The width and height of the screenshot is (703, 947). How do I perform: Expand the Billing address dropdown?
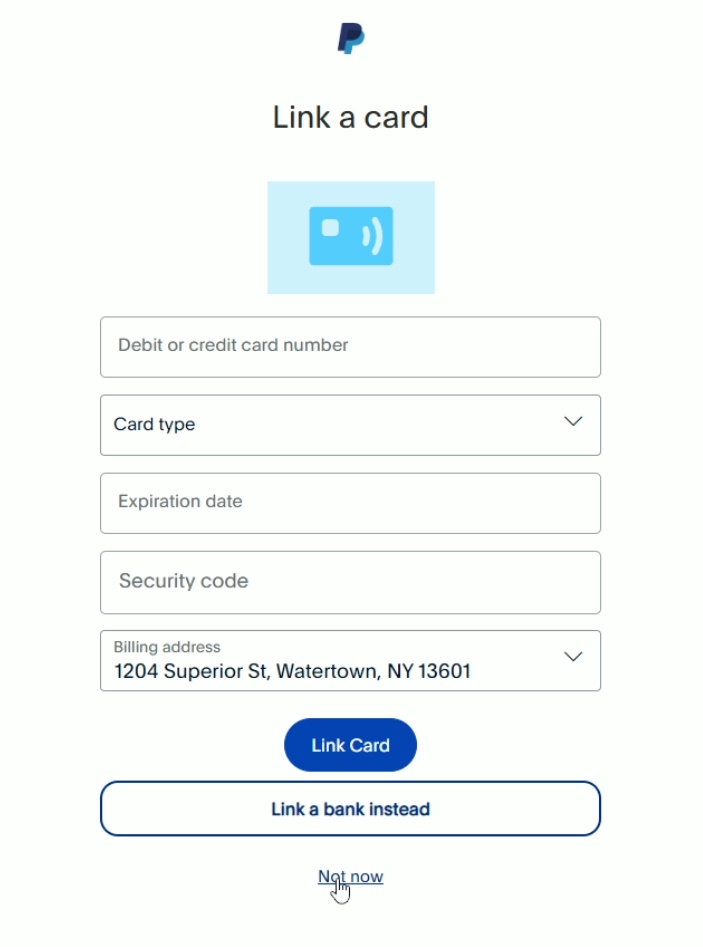(x=350, y=661)
